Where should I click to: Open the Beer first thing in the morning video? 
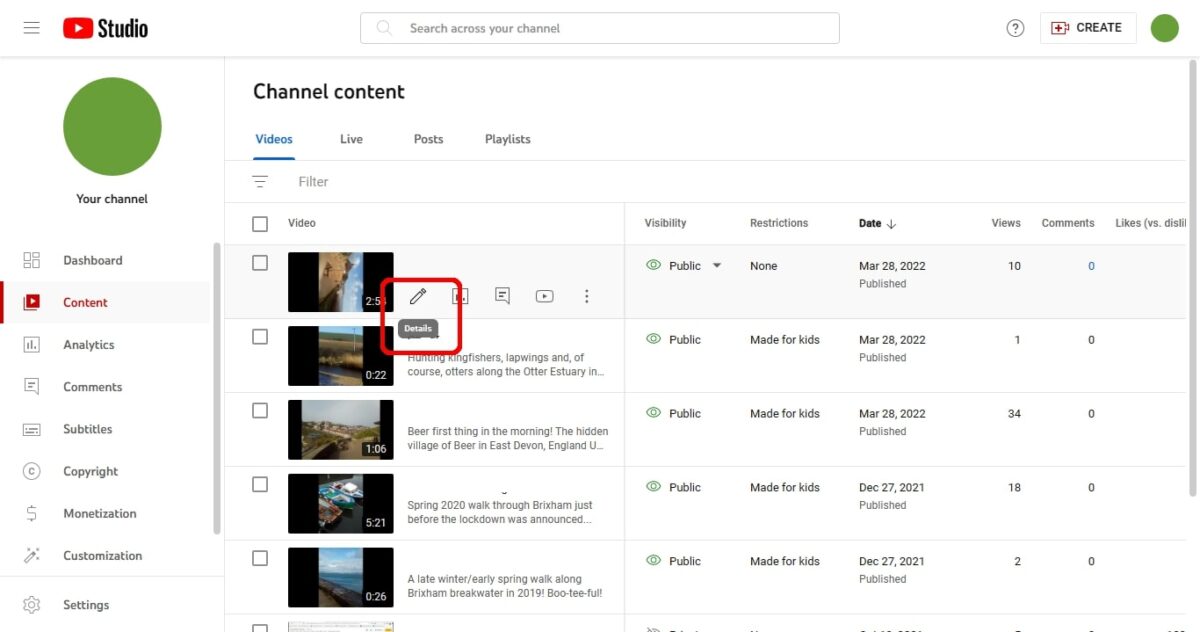(508, 438)
